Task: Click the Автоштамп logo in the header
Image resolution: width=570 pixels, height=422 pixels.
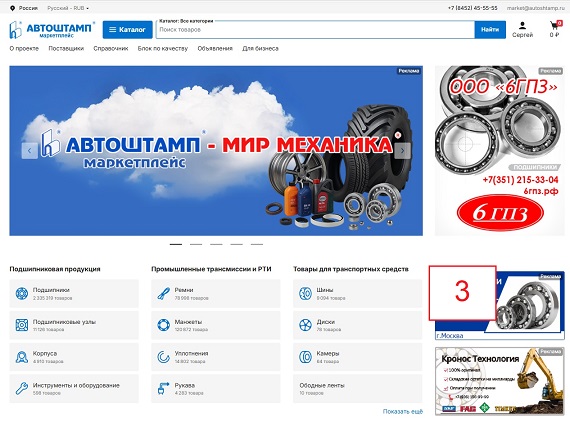Action: [x=52, y=30]
